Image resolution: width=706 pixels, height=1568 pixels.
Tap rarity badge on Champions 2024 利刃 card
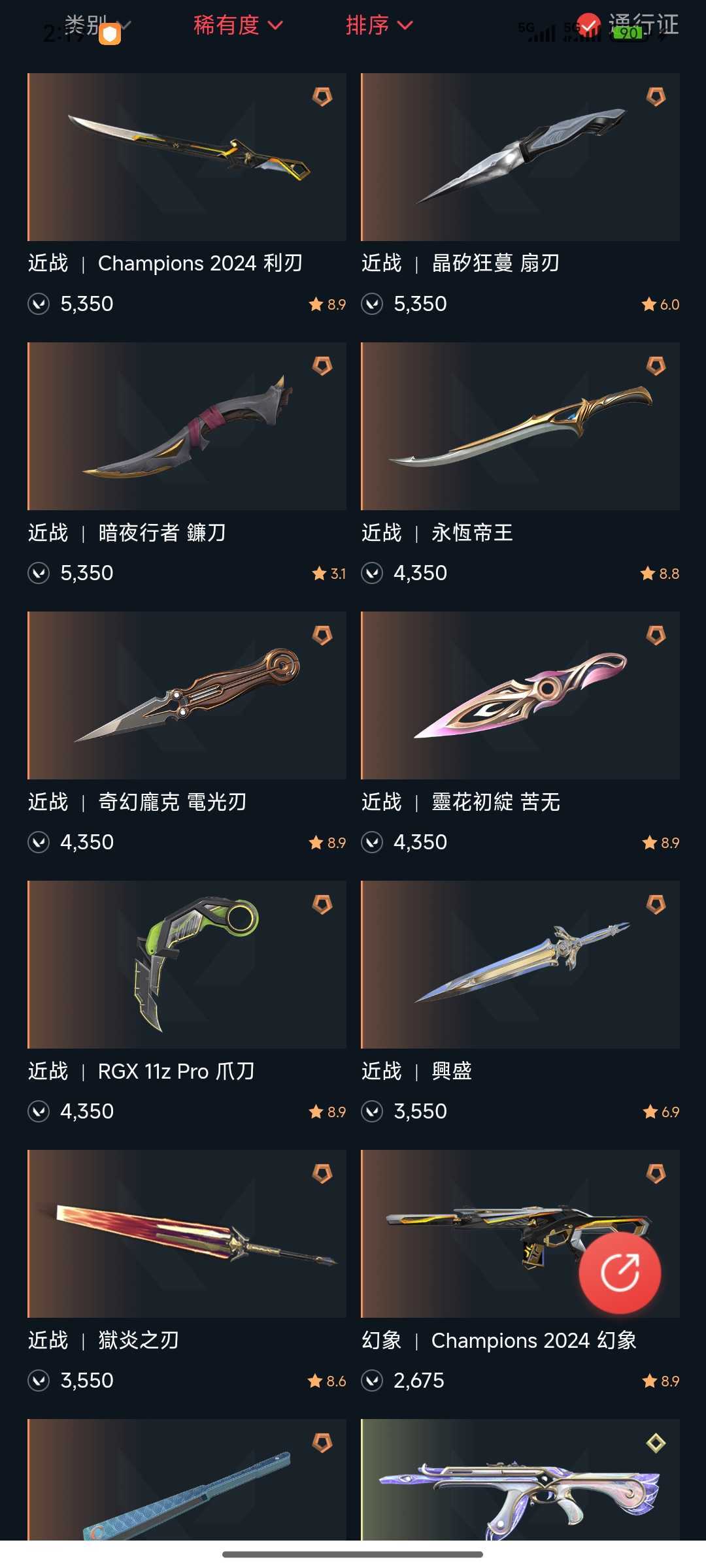(322, 97)
